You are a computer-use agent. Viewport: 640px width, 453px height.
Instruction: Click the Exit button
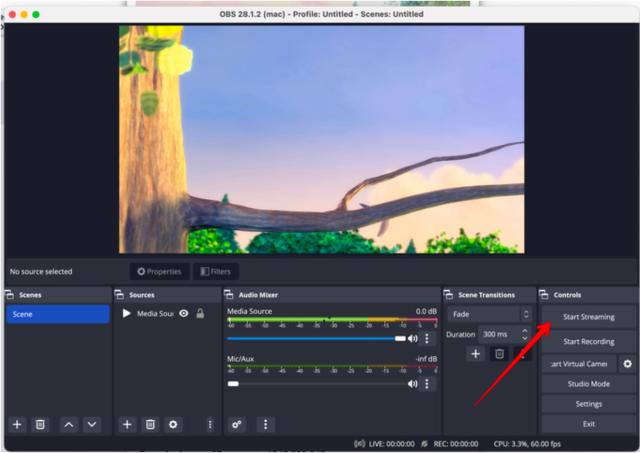coord(589,424)
